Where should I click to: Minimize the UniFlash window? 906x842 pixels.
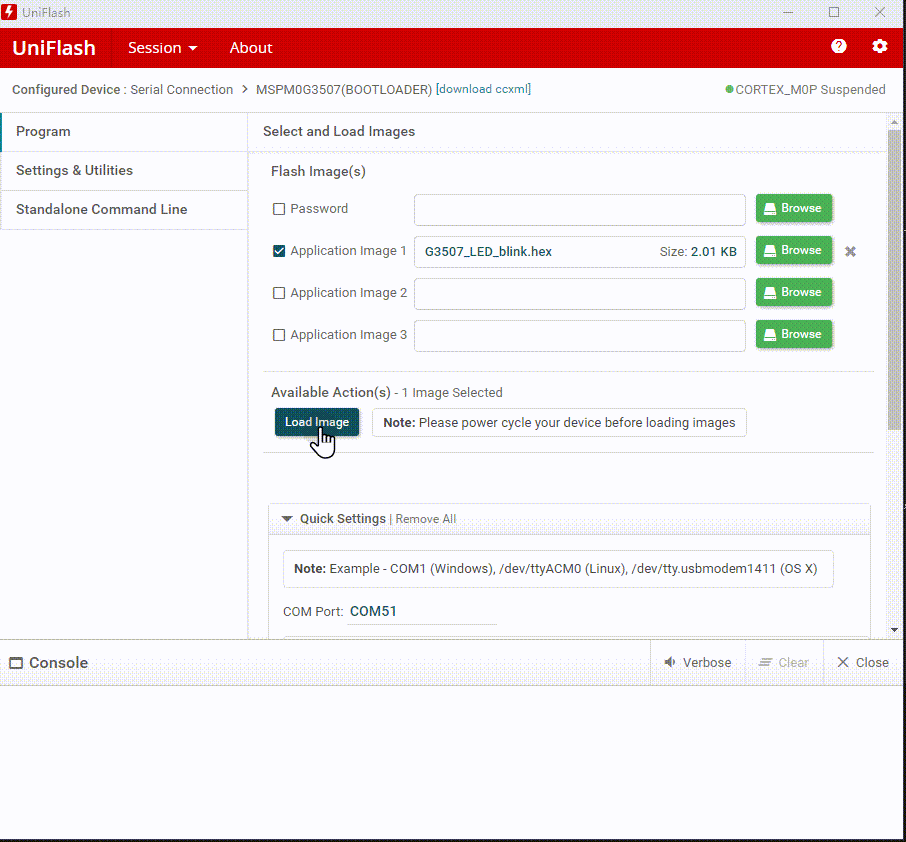click(x=788, y=12)
